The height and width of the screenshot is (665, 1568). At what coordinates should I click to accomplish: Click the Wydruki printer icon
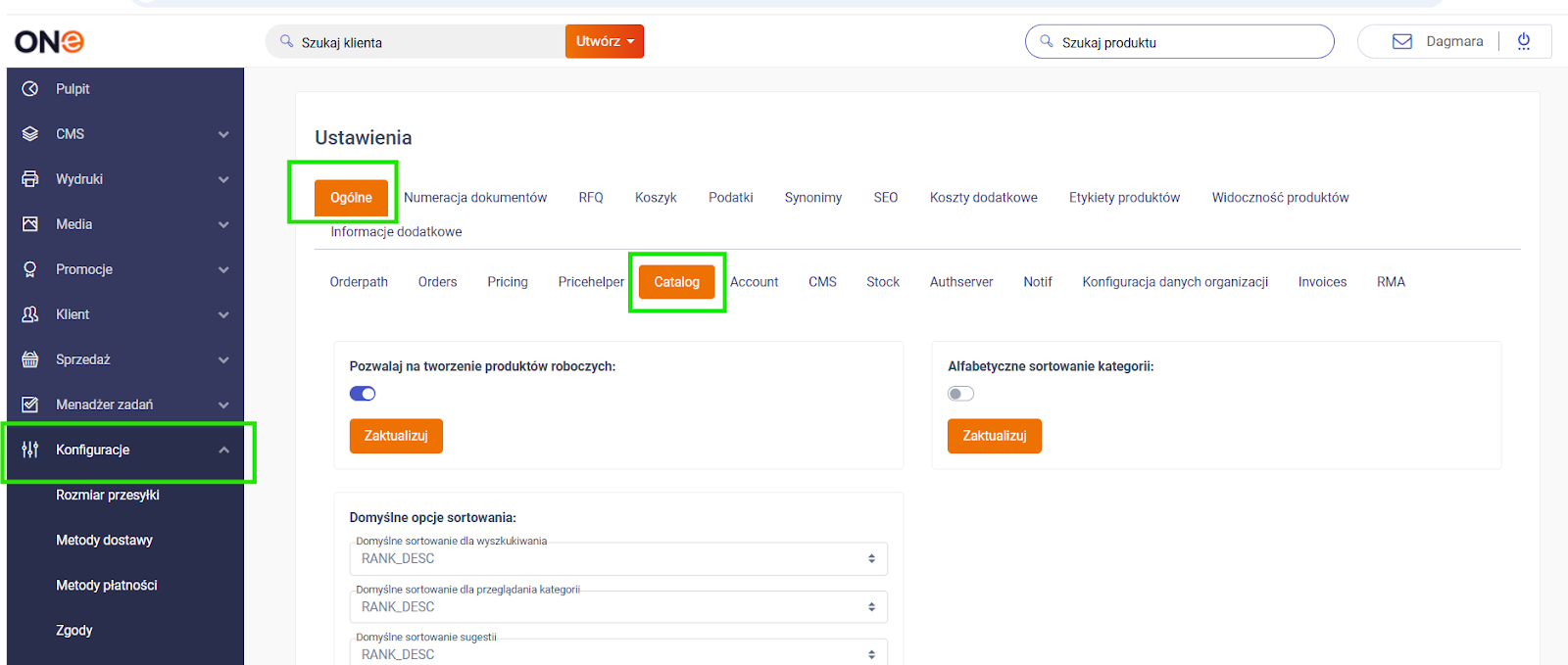[30, 179]
